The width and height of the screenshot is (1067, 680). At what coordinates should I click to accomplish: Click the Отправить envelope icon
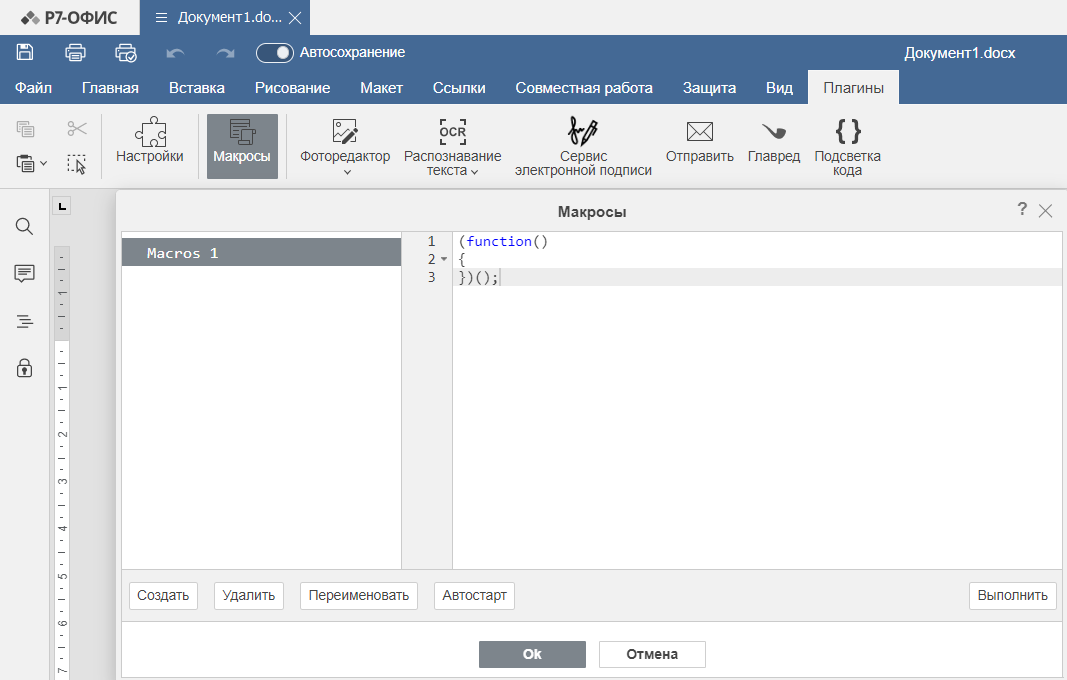coord(699,132)
